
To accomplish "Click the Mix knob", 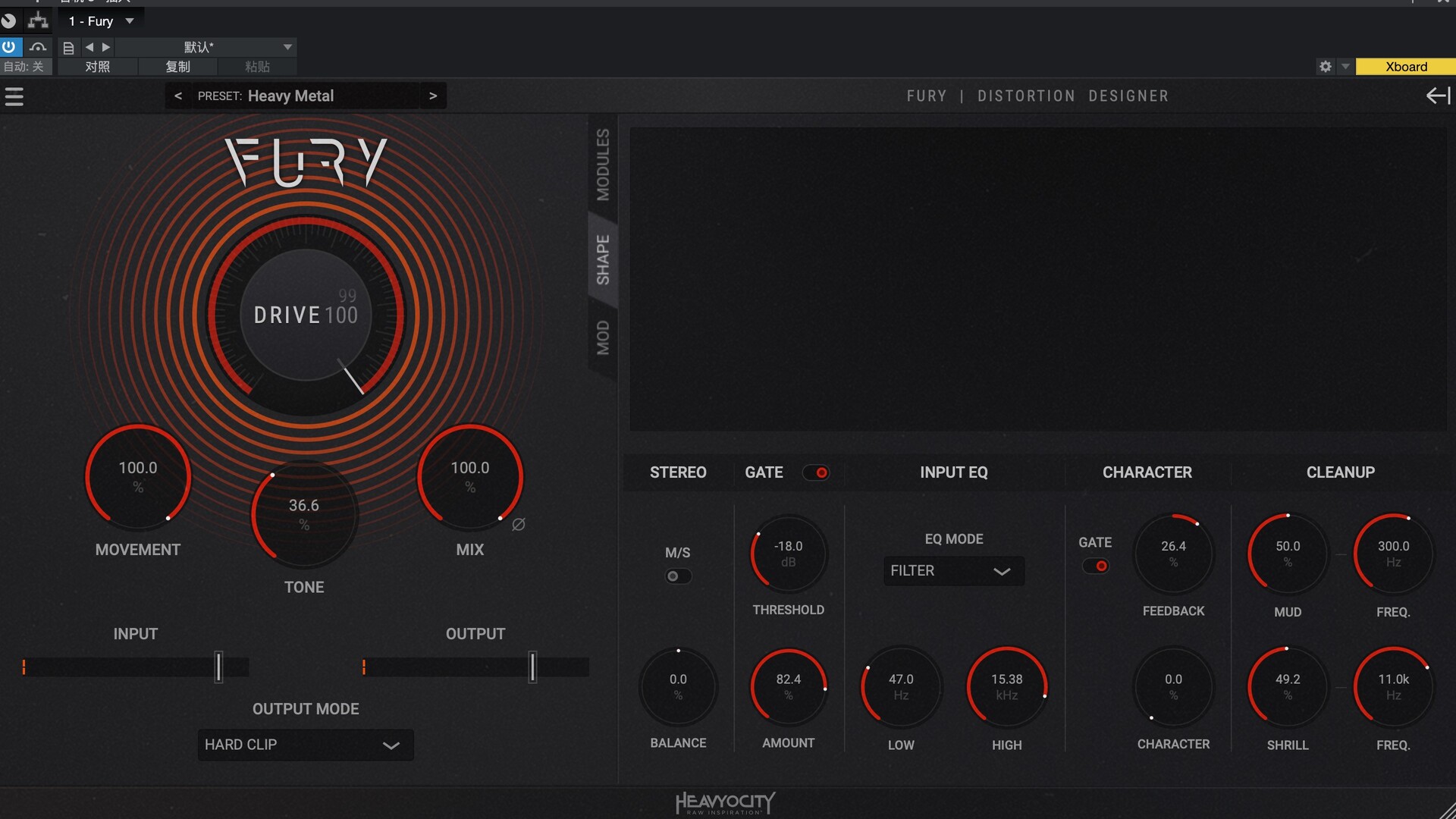I will (x=470, y=477).
